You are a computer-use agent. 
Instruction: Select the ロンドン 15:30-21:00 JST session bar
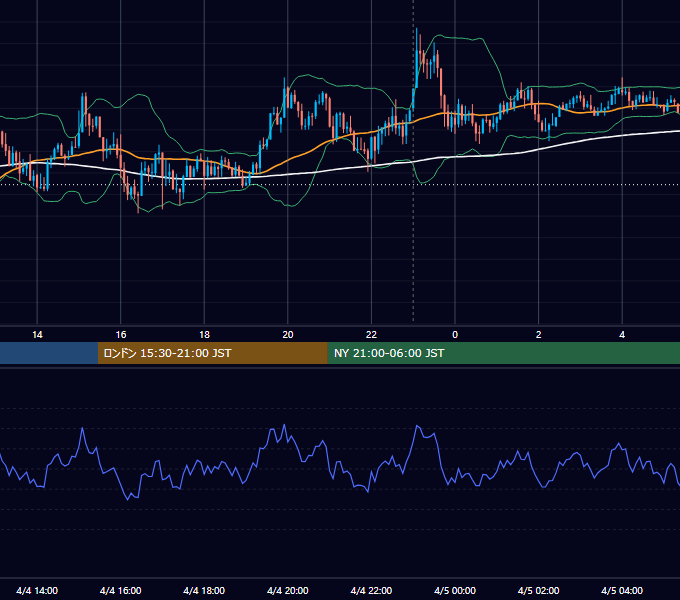(212, 353)
